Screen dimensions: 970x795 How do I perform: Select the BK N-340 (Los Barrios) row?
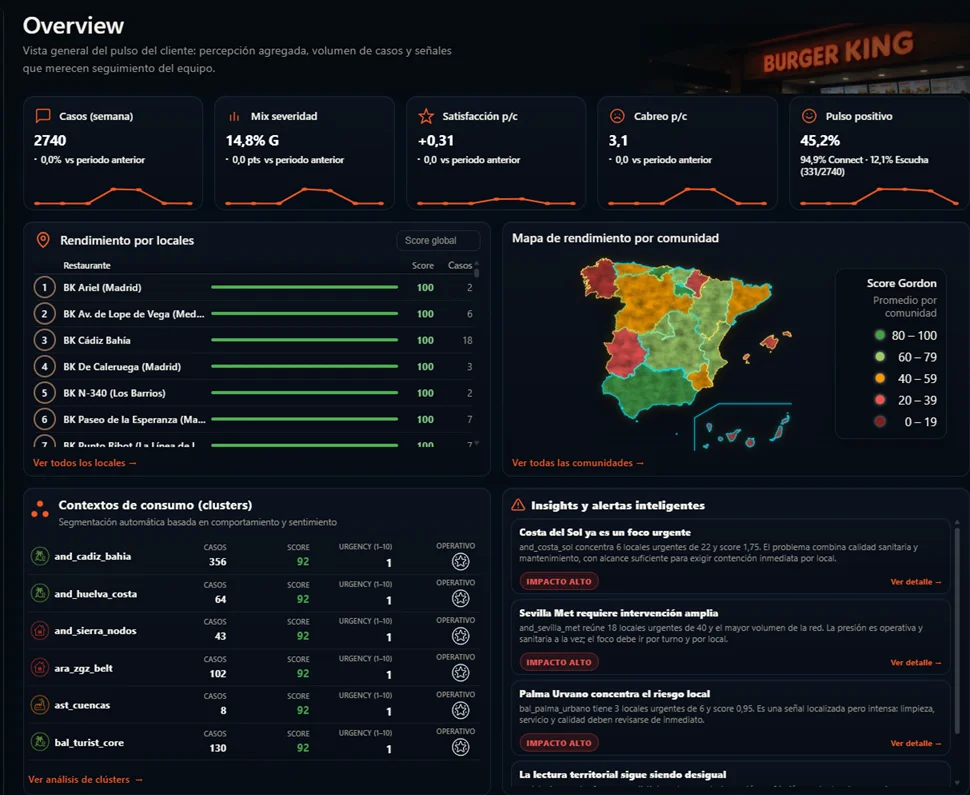[x=254, y=393]
